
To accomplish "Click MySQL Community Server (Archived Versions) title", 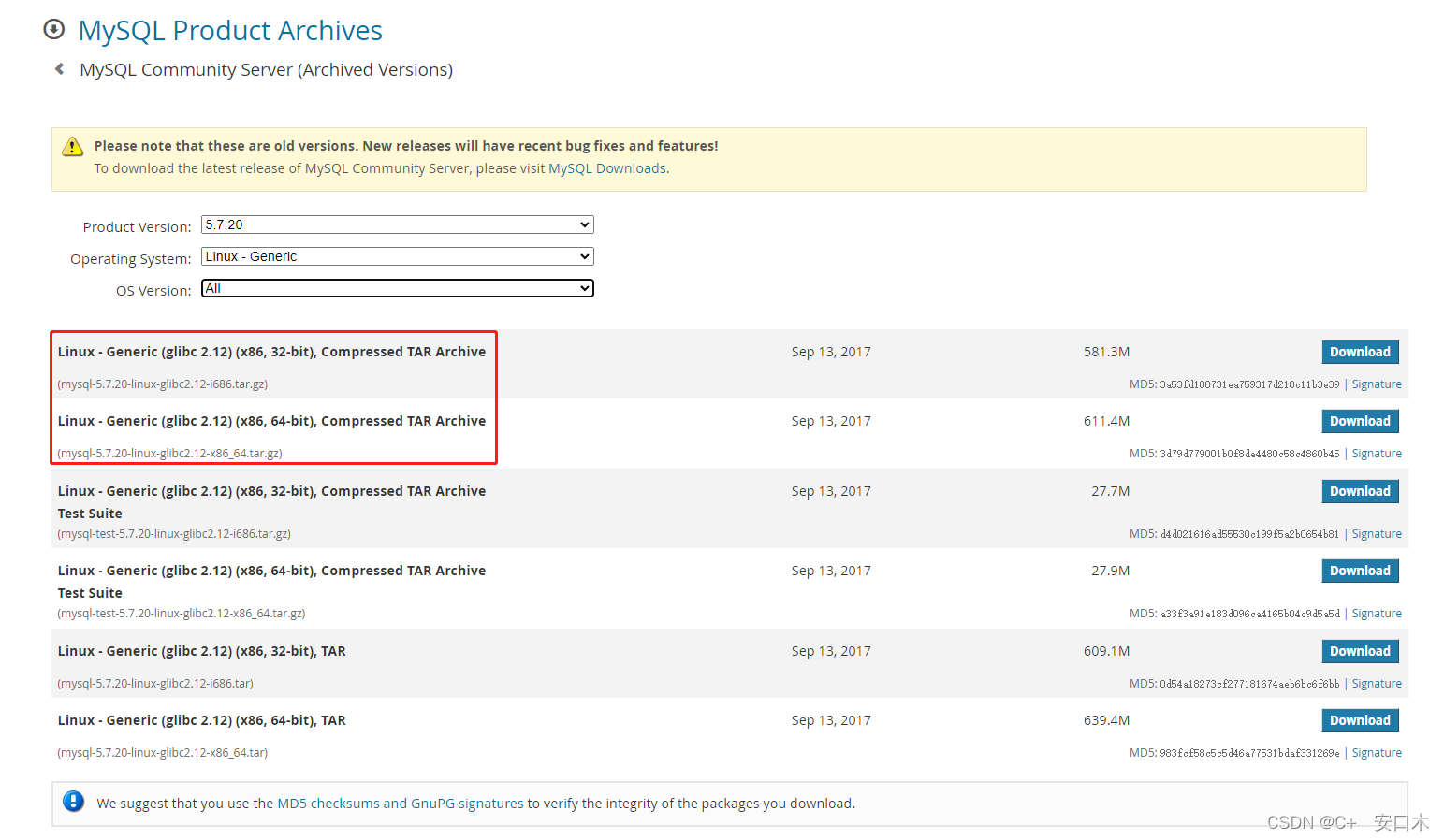I will tap(267, 70).
